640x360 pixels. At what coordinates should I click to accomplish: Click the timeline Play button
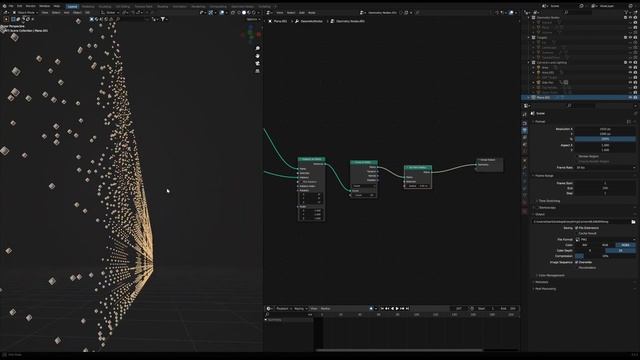[x=397, y=309]
